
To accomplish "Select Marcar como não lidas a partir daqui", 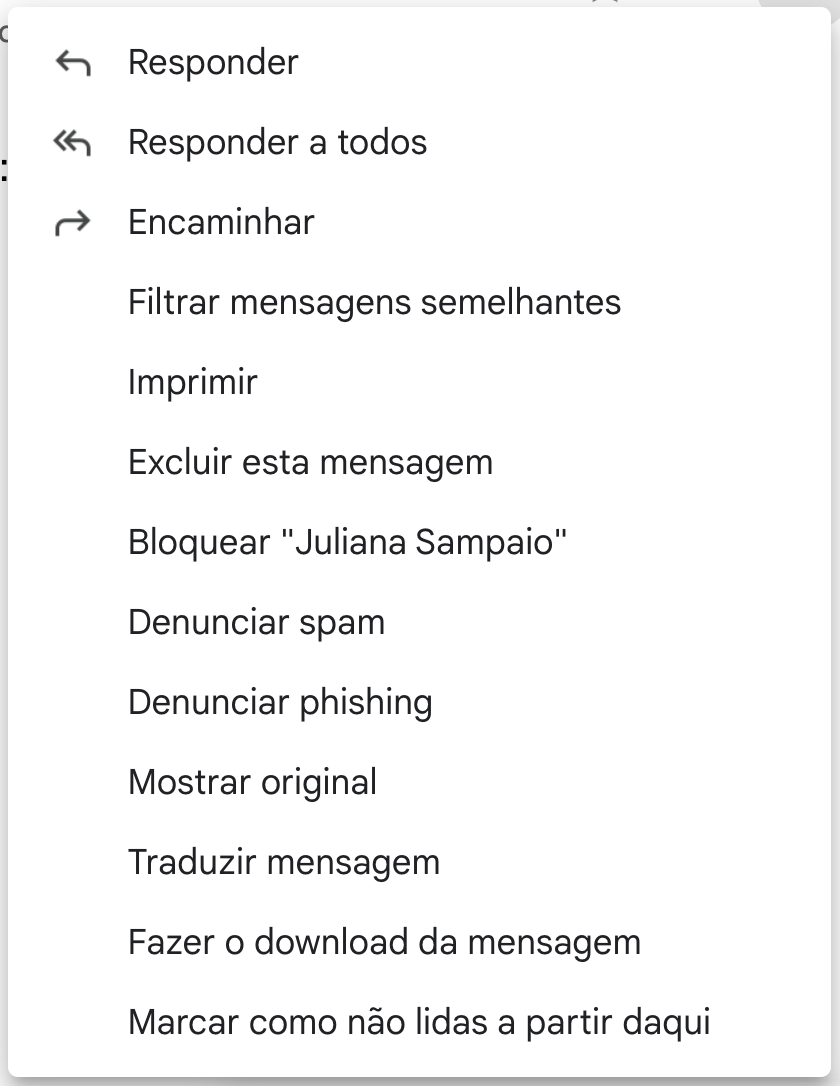I will [x=418, y=1022].
